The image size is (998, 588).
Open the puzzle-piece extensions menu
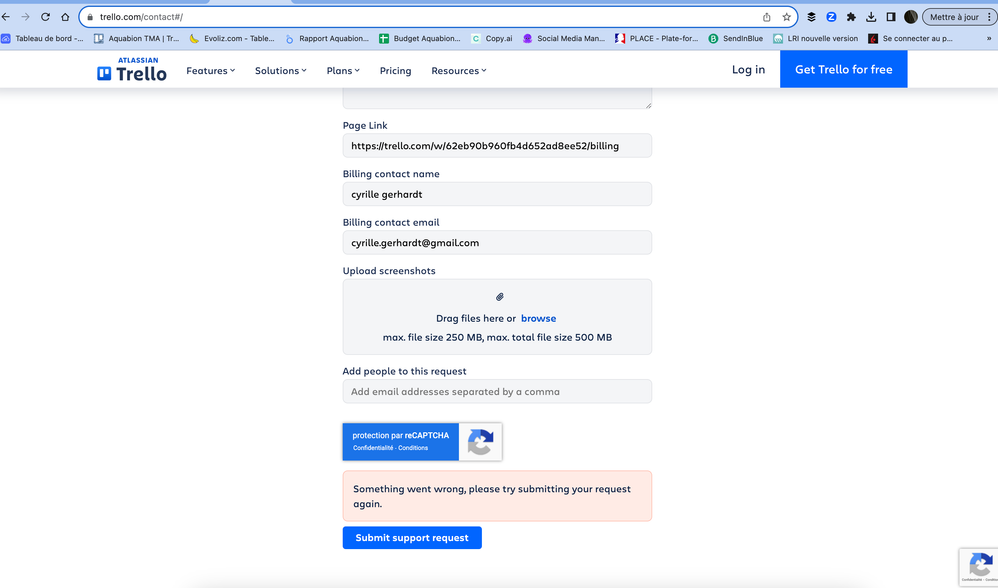tap(851, 17)
